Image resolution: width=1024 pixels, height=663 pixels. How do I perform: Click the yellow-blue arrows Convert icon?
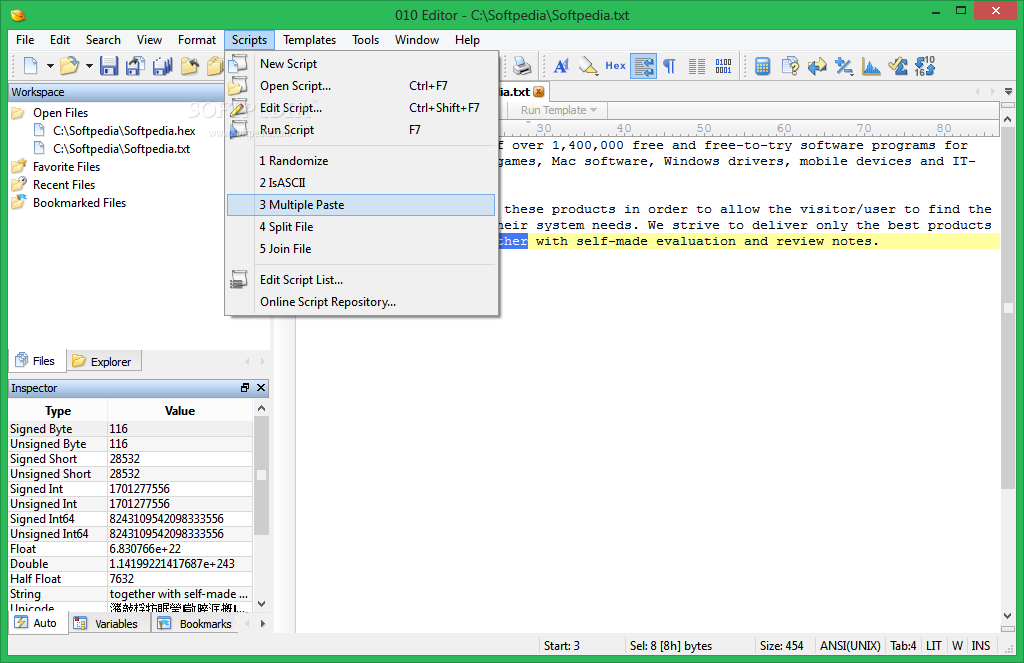[817, 66]
